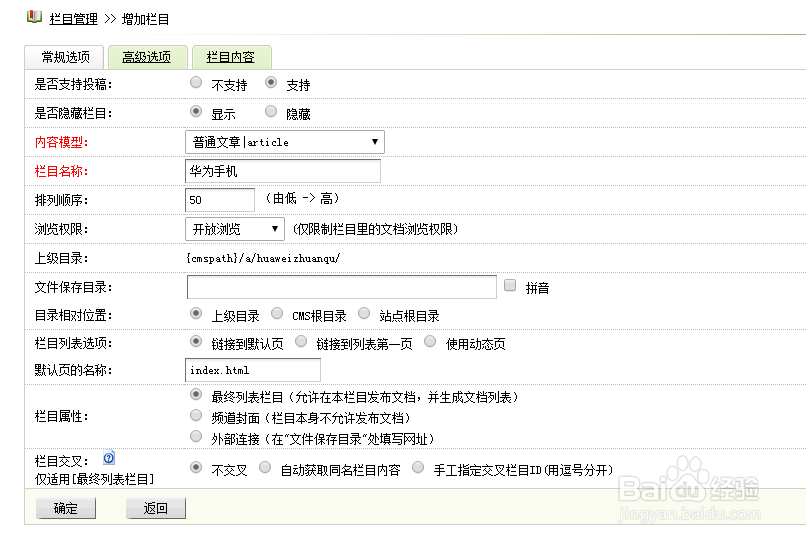Switch to the 栏目内容 tab

click(231, 57)
